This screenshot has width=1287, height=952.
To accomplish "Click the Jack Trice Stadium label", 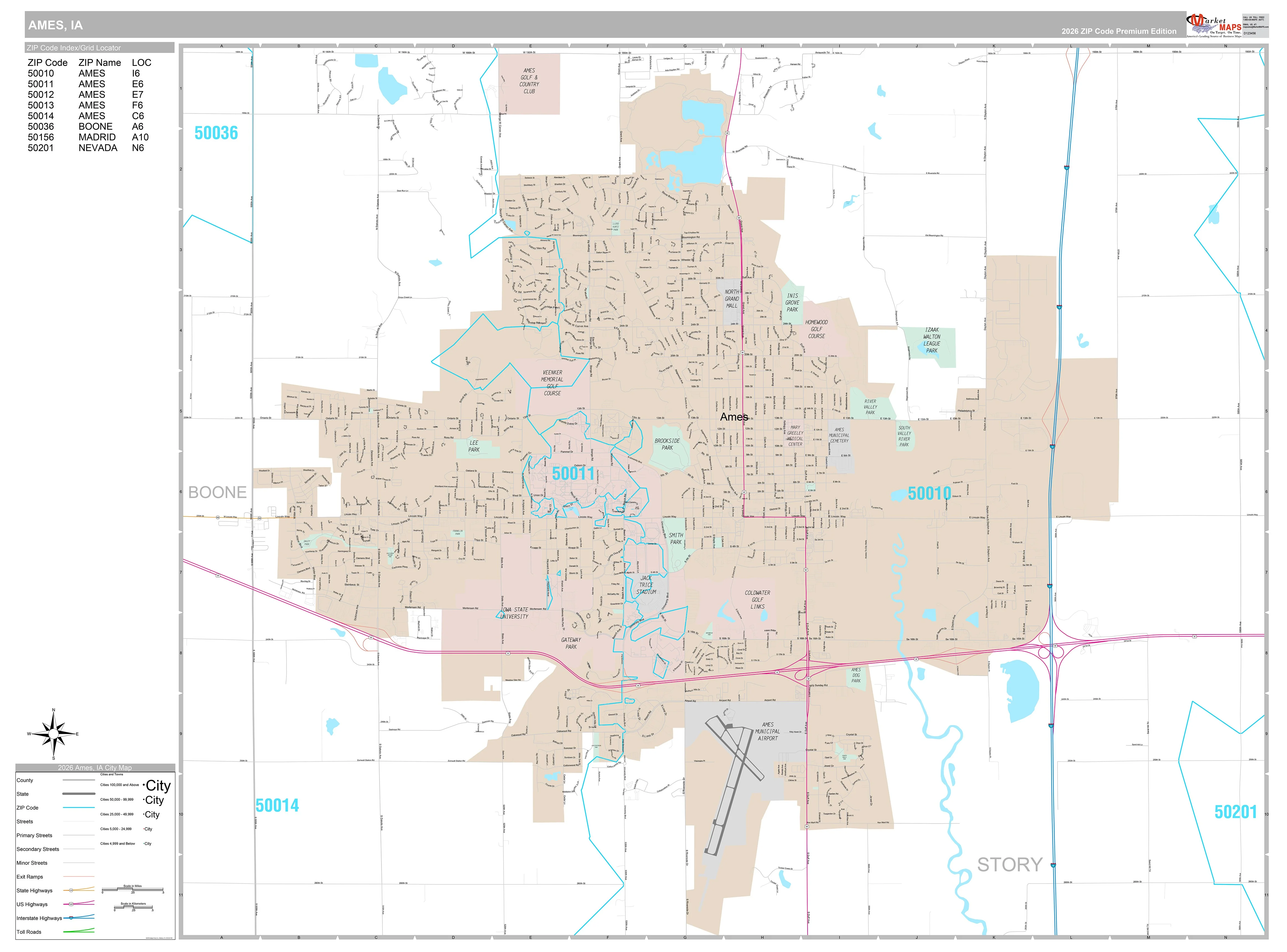I will [x=646, y=585].
